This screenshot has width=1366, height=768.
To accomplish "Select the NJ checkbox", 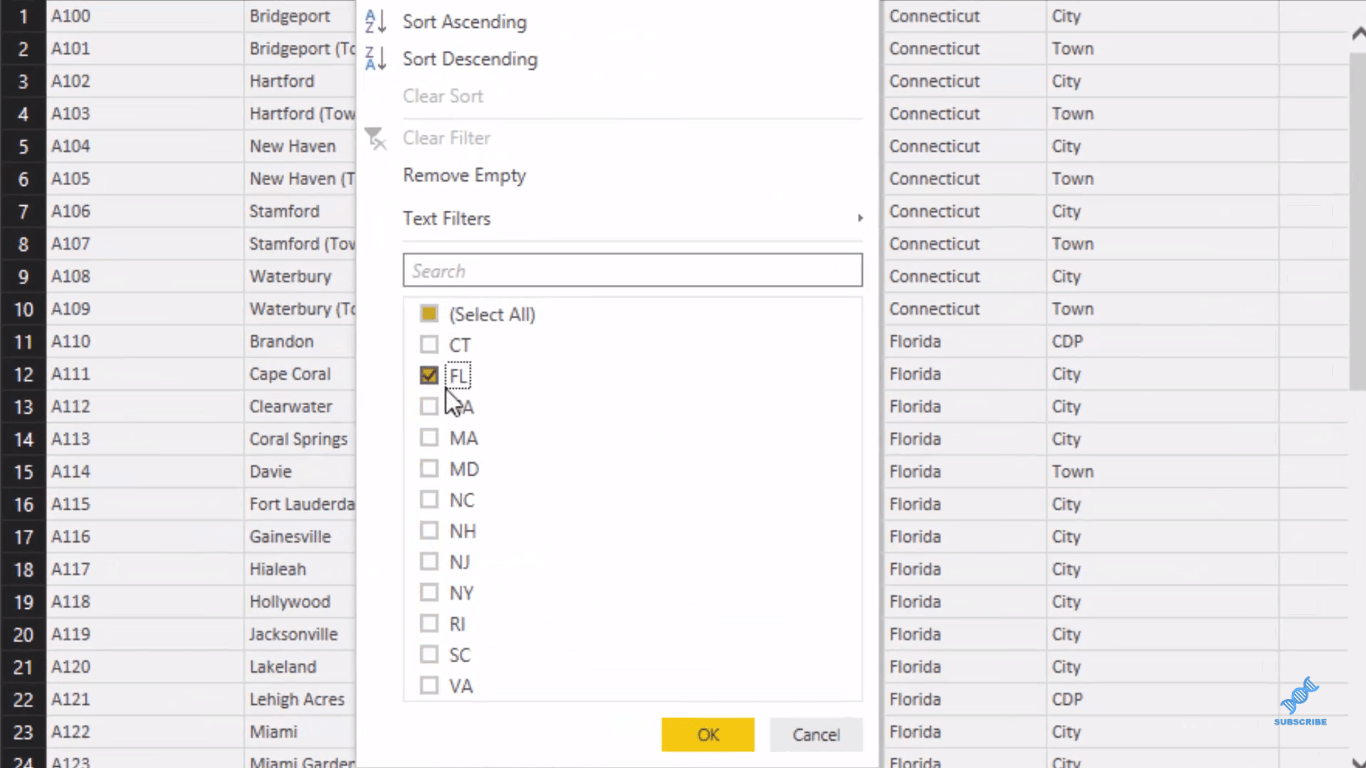I will [429, 562].
